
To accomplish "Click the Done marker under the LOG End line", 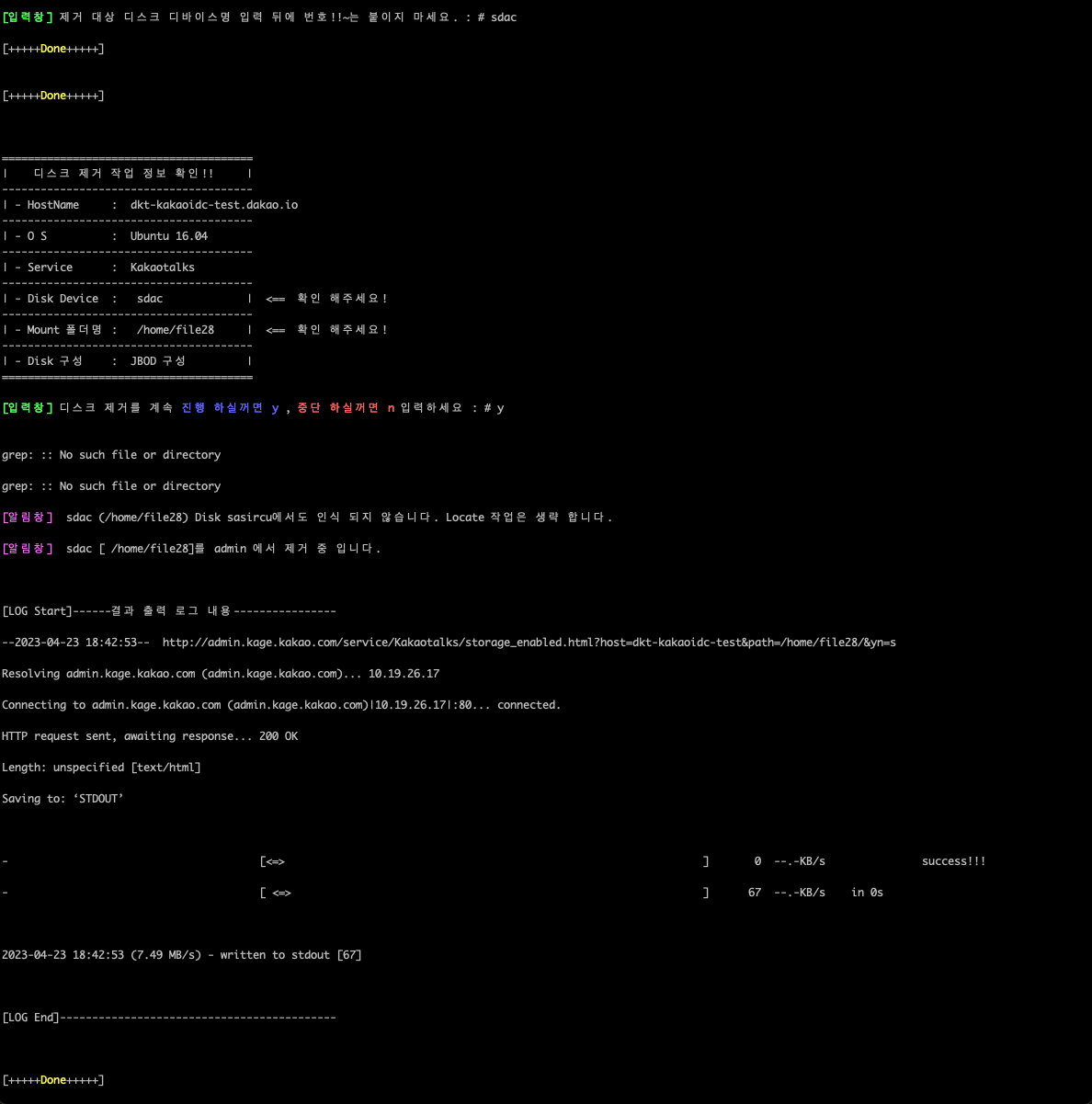I will (53, 1080).
